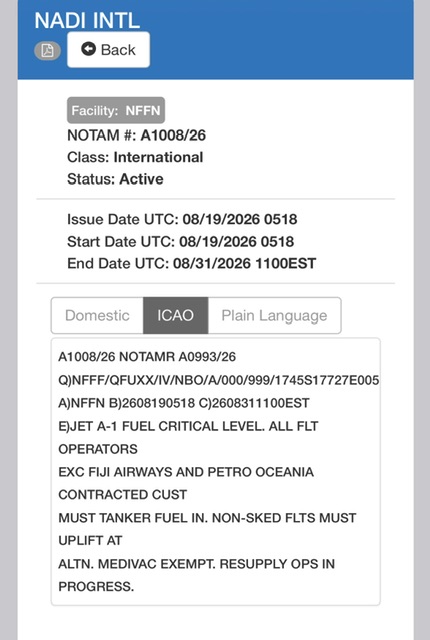
Task: Click the Status: Active line
Action: 115,179
